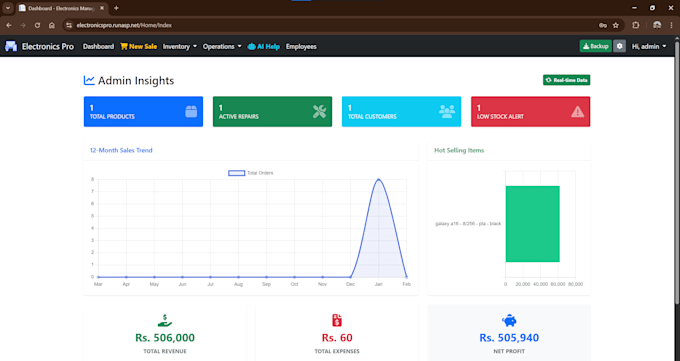The height and width of the screenshot is (361, 680).
Task: Click the forward navigation arrow
Action: [23, 25]
